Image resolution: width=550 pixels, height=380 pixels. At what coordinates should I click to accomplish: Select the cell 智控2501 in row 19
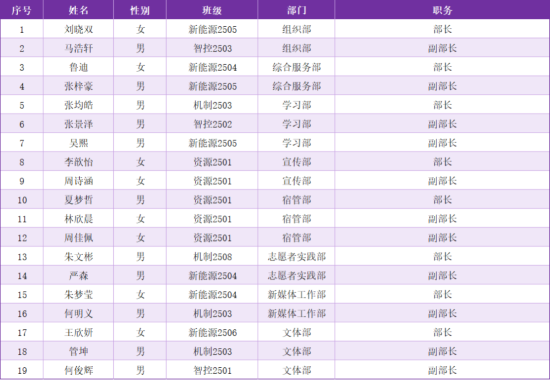(x=212, y=370)
